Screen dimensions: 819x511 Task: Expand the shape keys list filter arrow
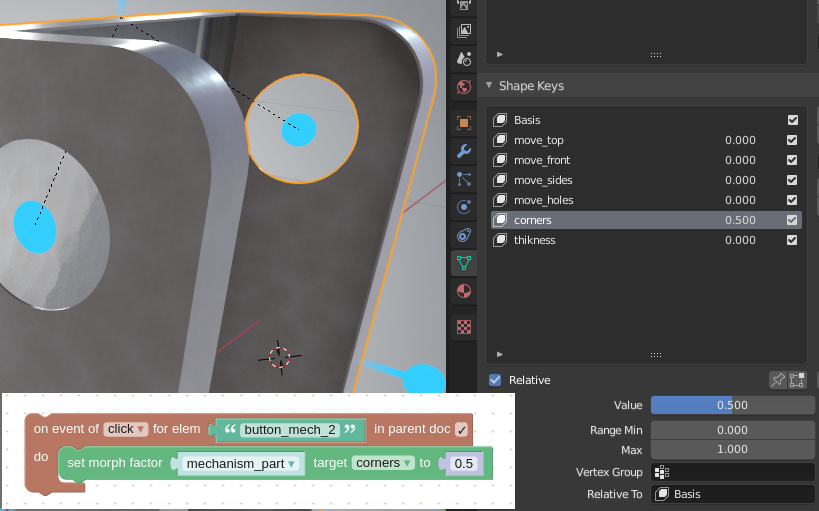500,354
